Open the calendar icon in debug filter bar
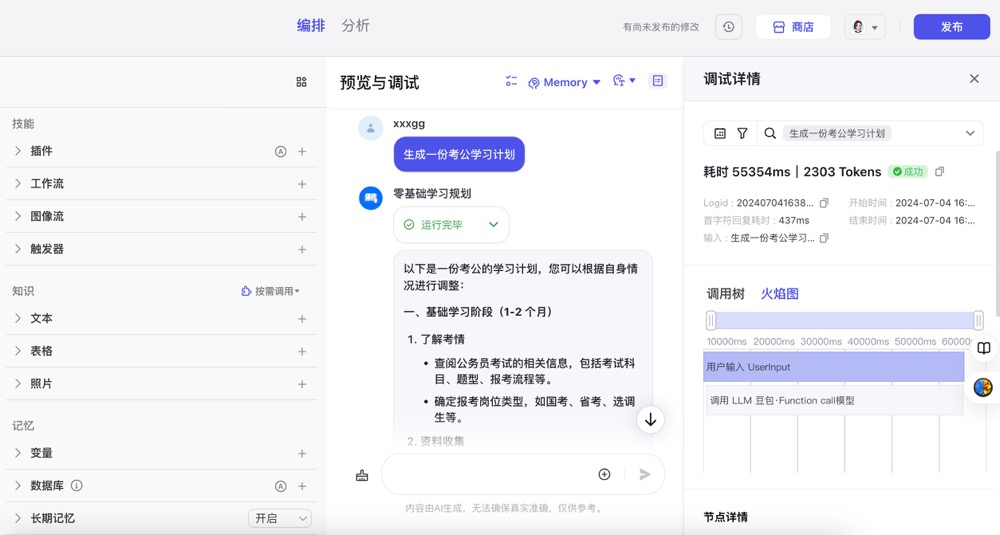The image size is (1000, 535). (720, 133)
